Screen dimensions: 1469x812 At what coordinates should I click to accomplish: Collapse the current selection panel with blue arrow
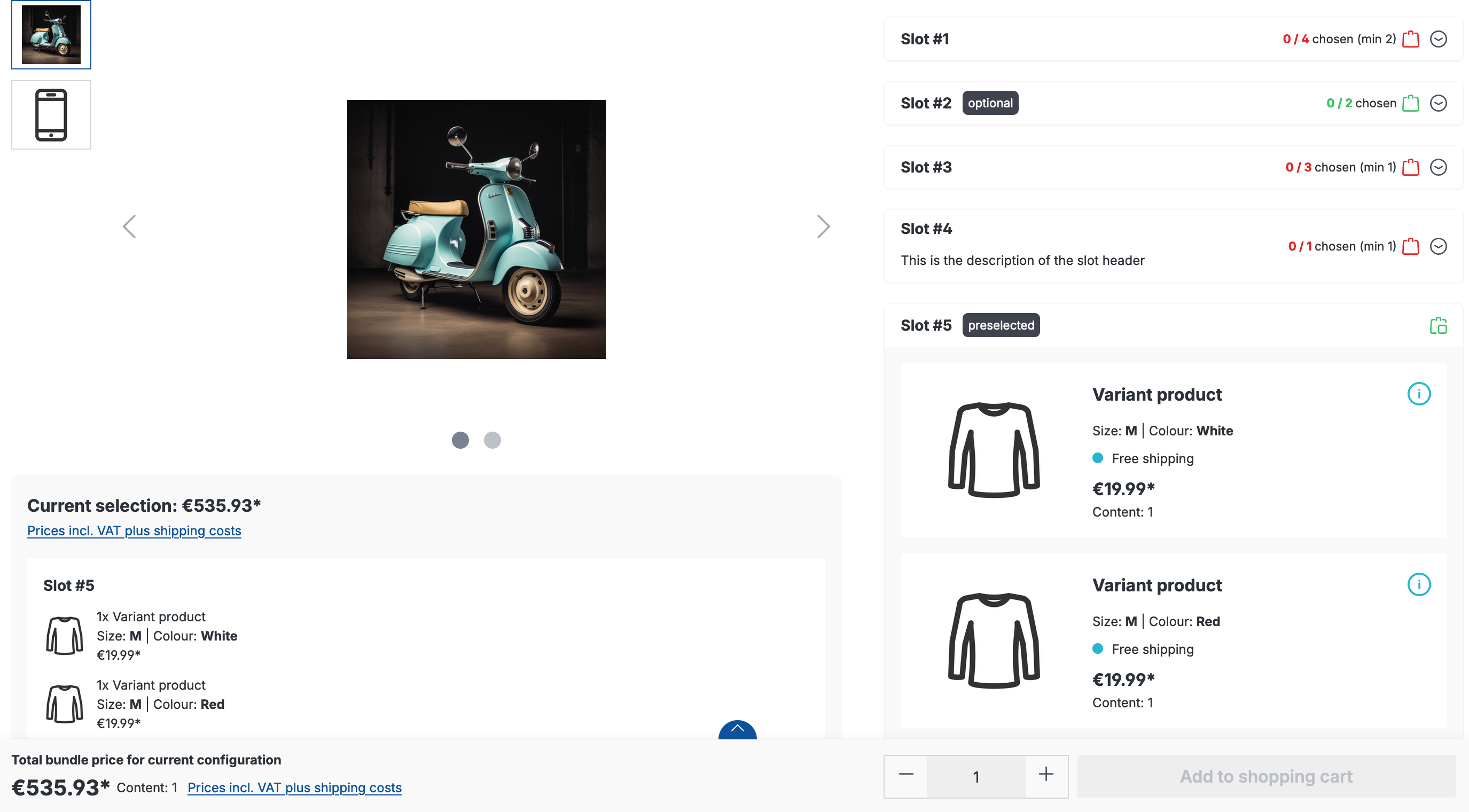click(x=737, y=729)
